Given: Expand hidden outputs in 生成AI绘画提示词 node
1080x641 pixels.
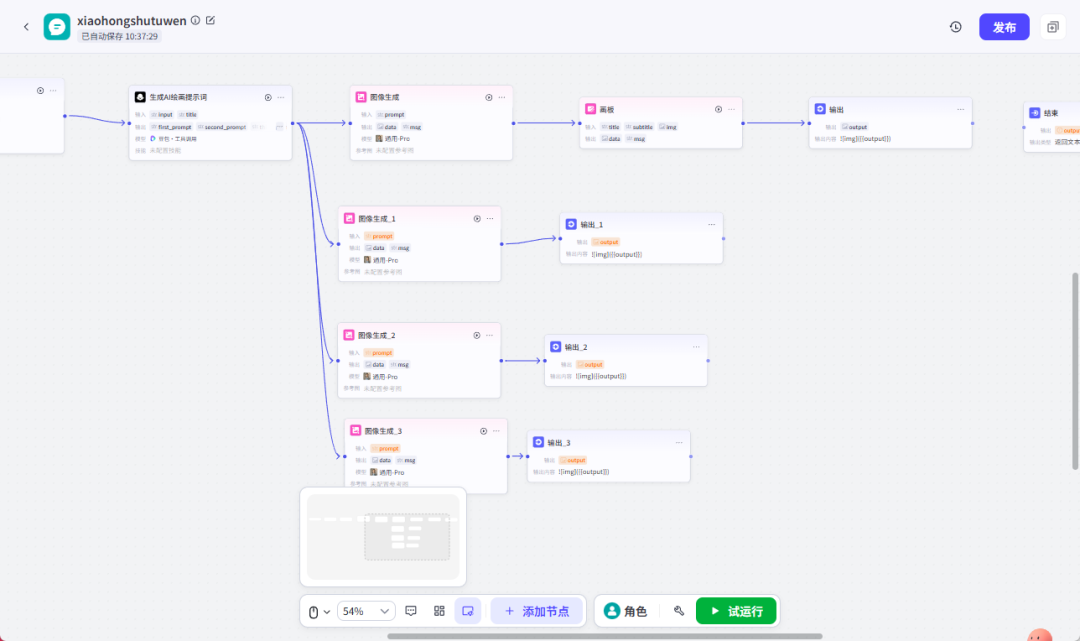Looking at the screenshot, I should click(x=280, y=127).
